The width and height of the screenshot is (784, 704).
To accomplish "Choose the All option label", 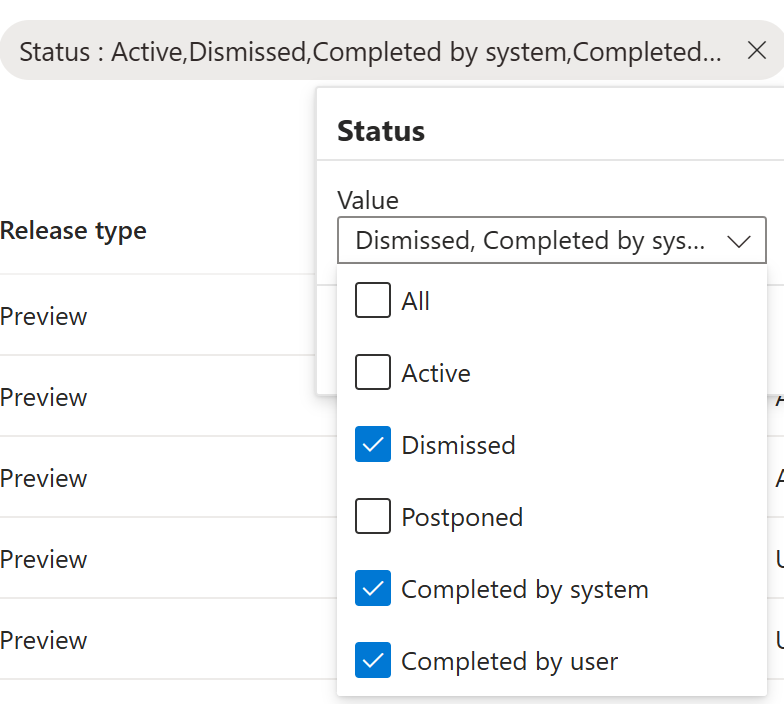I will 415,301.
